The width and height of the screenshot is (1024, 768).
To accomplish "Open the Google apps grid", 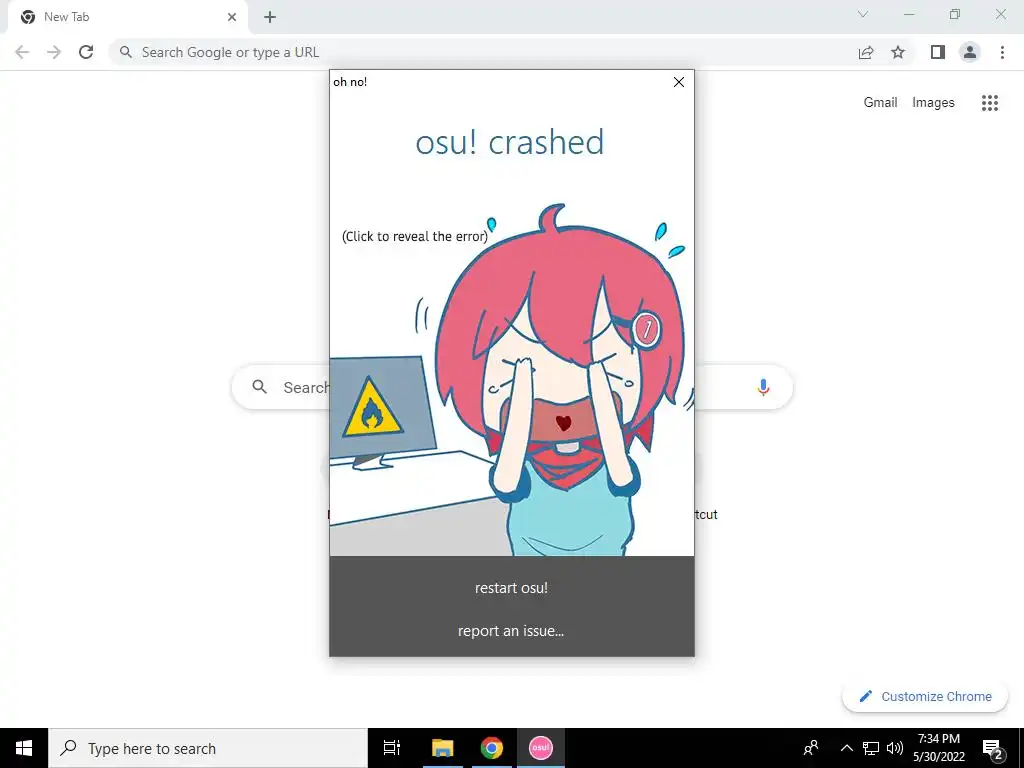I will tap(989, 103).
